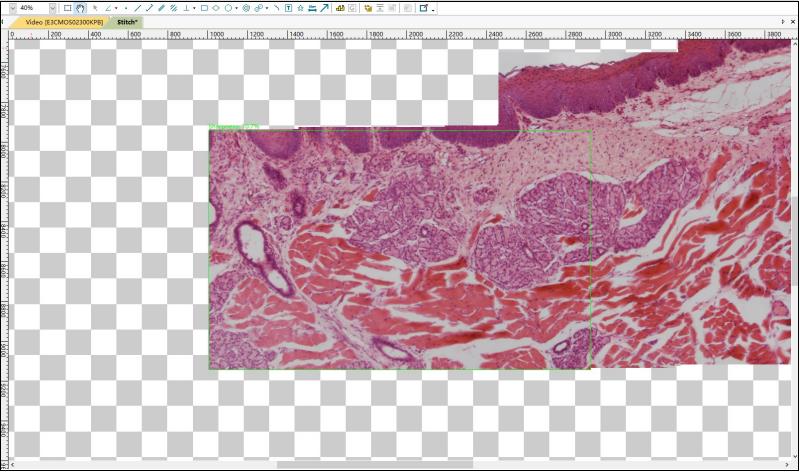Choose the angle measurement tool

[x=108, y=7]
